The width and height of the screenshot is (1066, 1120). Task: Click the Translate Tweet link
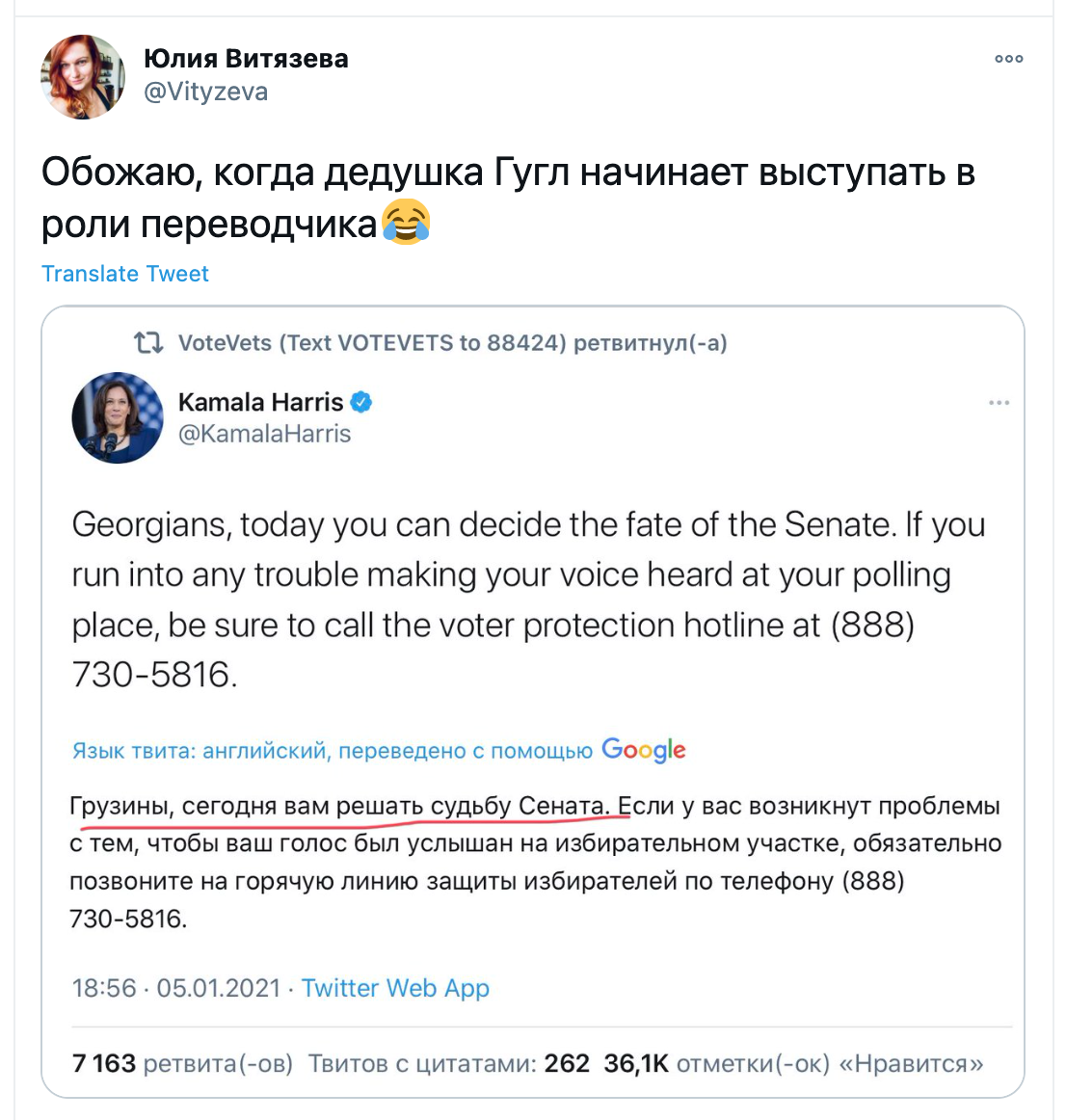(125, 274)
